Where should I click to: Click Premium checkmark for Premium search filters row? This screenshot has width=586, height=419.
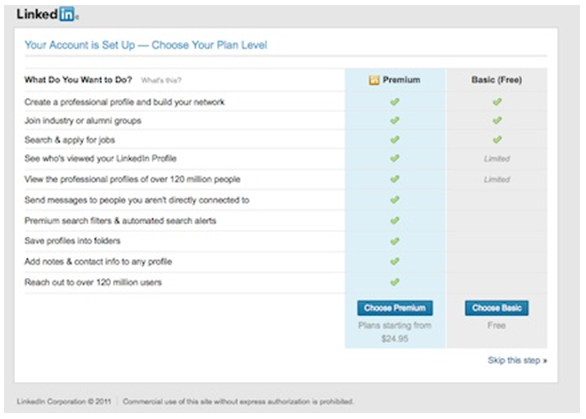click(395, 221)
